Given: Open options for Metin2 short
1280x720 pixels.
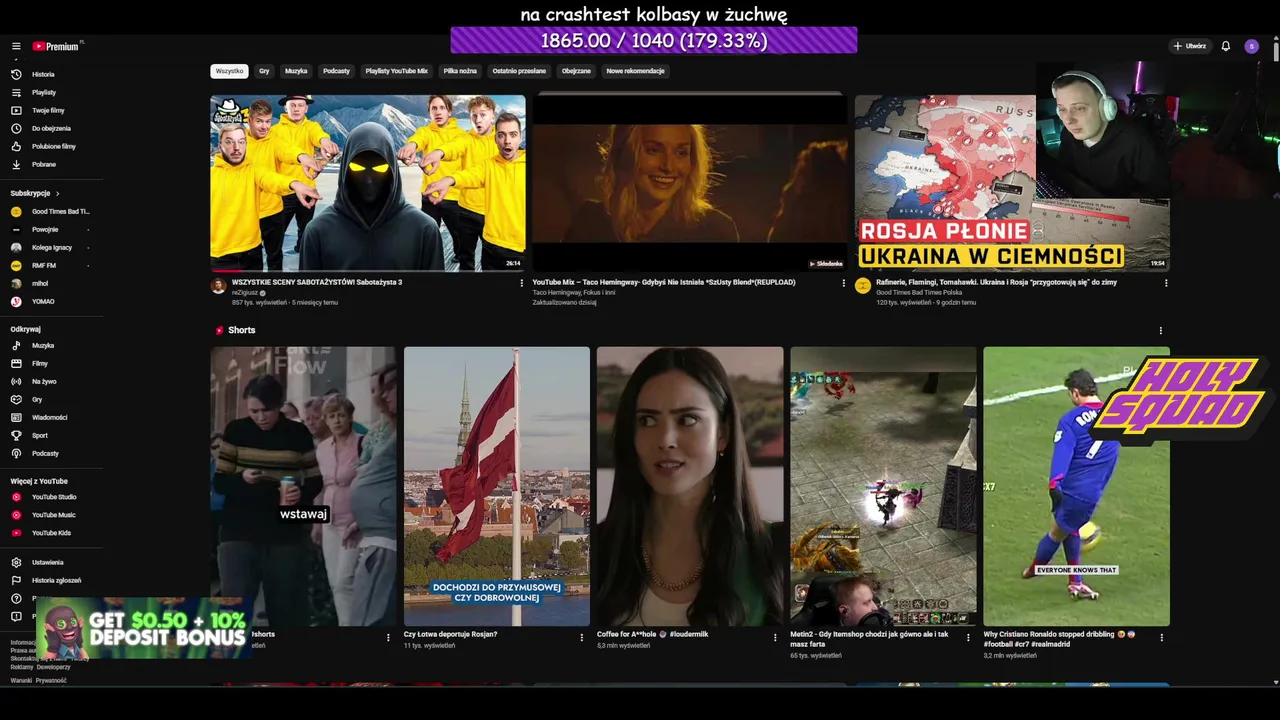Looking at the screenshot, I should tap(967, 637).
